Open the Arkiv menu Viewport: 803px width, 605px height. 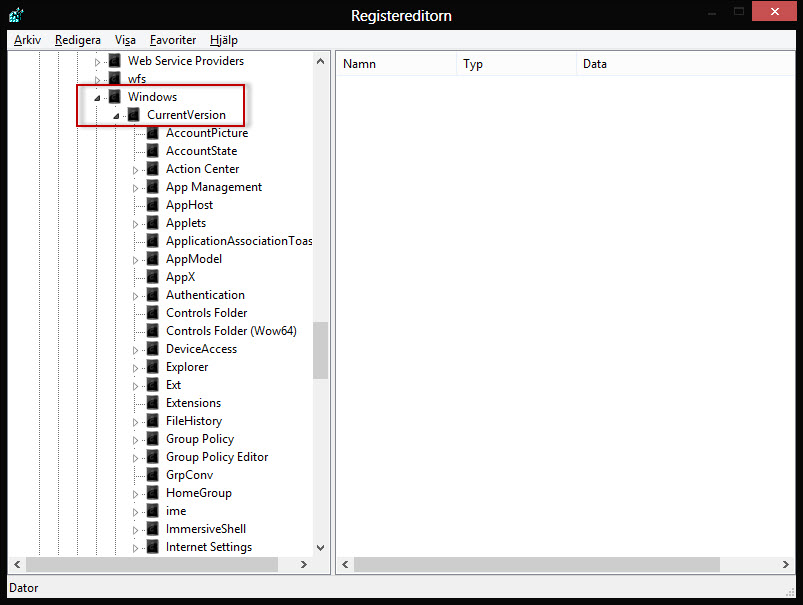pos(27,40)
